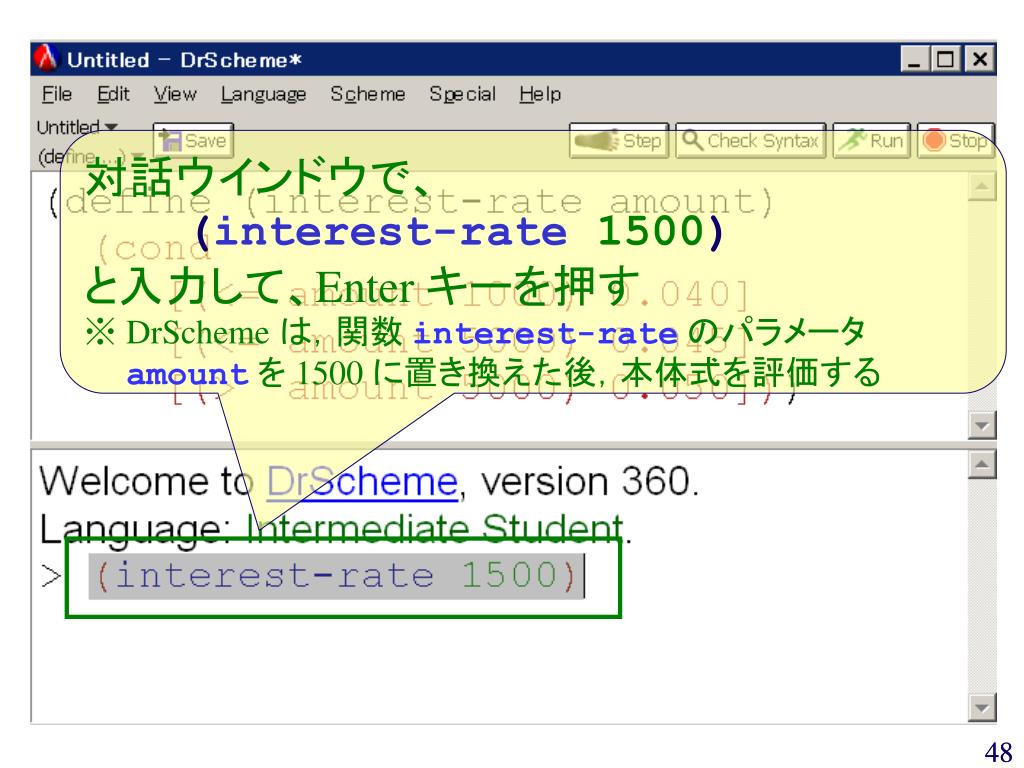Image resolution: width=1024 pixels, height=768 pixels.
Task: Minimize the DrScheme window
Action: click(914, 59)
